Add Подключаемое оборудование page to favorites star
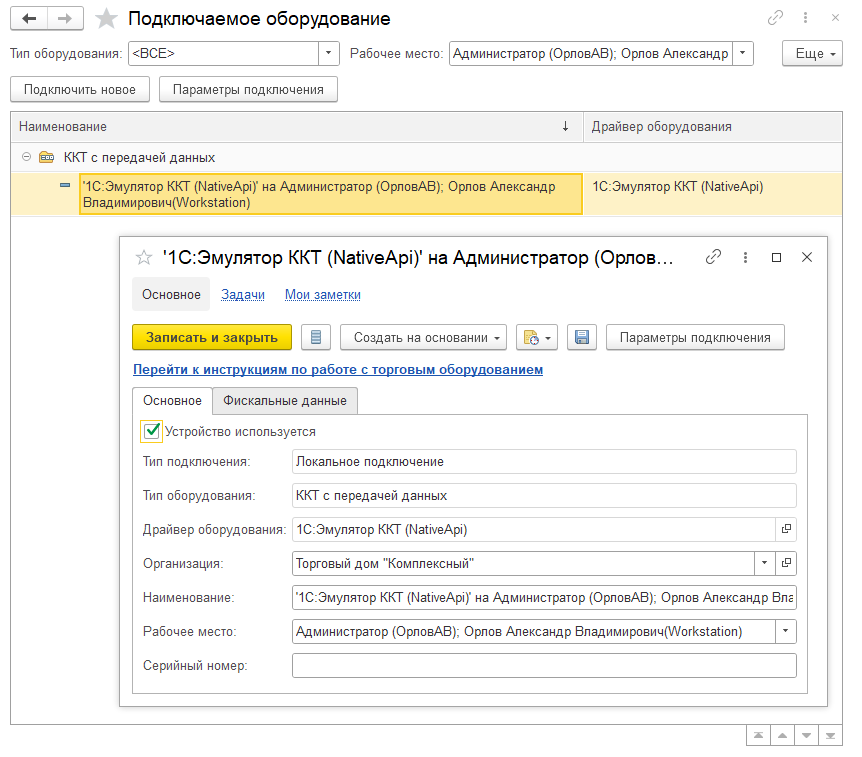 coord(106,19)
